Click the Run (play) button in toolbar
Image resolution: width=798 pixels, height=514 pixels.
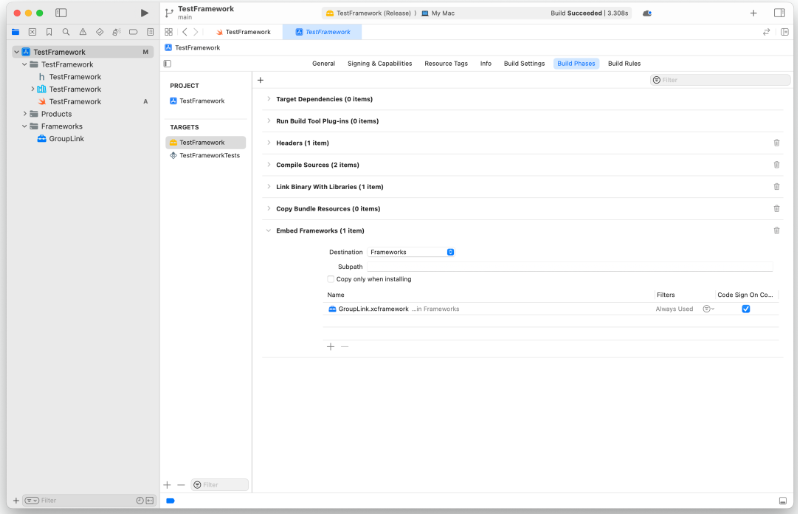144,13
